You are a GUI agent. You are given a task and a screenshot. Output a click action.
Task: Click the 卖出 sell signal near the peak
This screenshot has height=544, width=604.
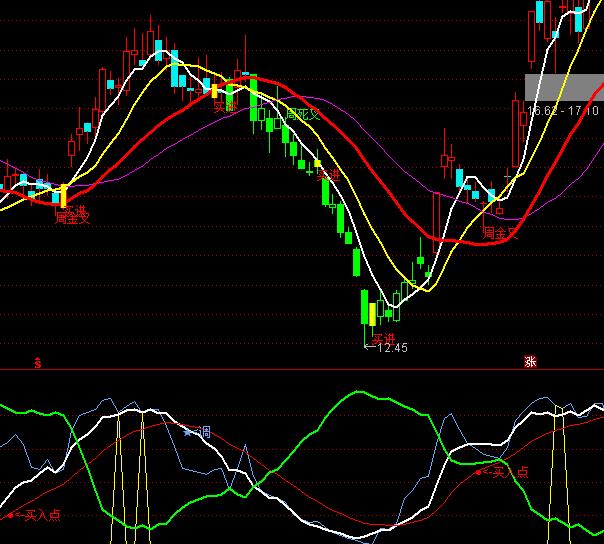(225, 106)
